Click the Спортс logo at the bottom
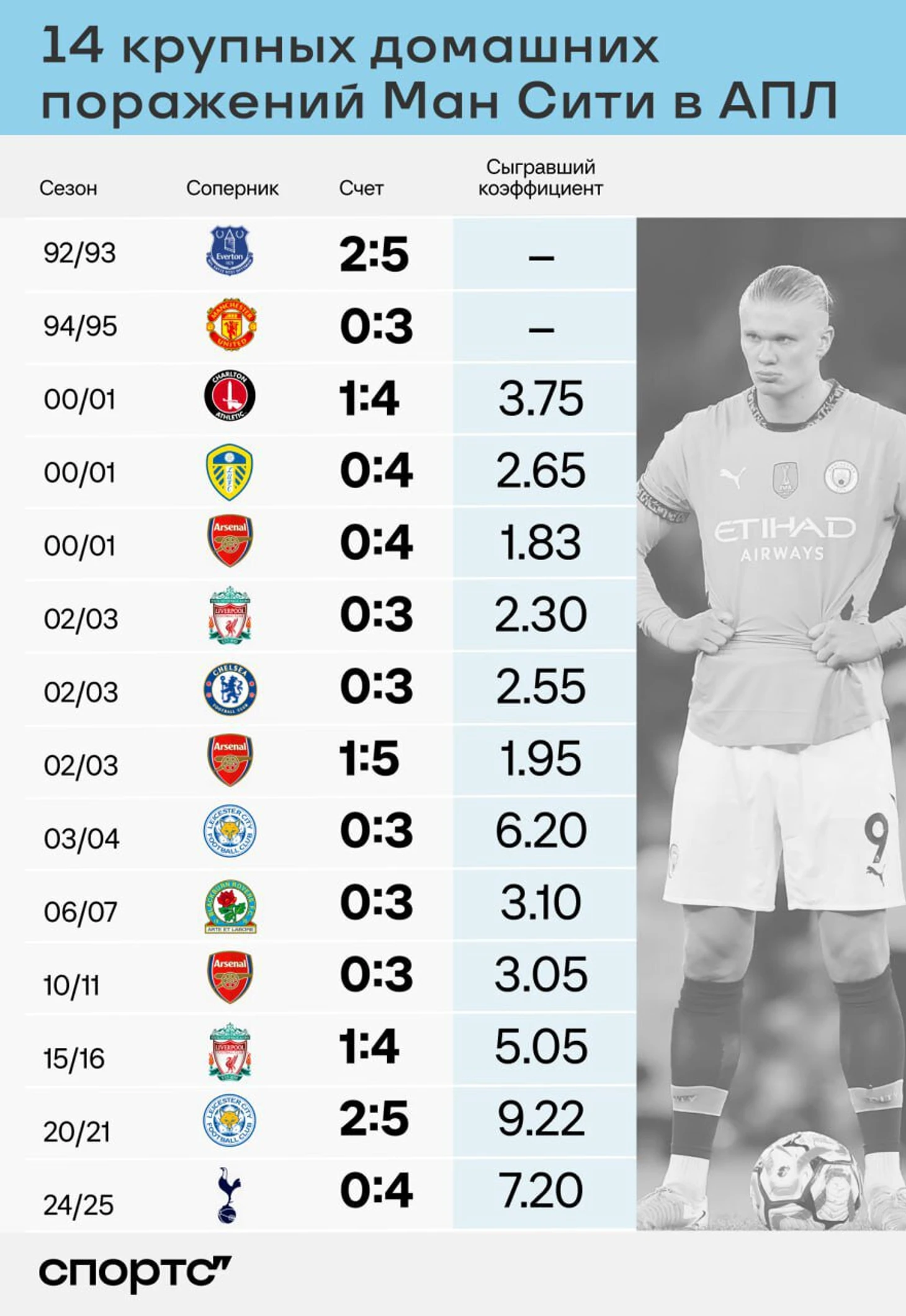Screen dimensions: 906x1316 (135, 1272)
